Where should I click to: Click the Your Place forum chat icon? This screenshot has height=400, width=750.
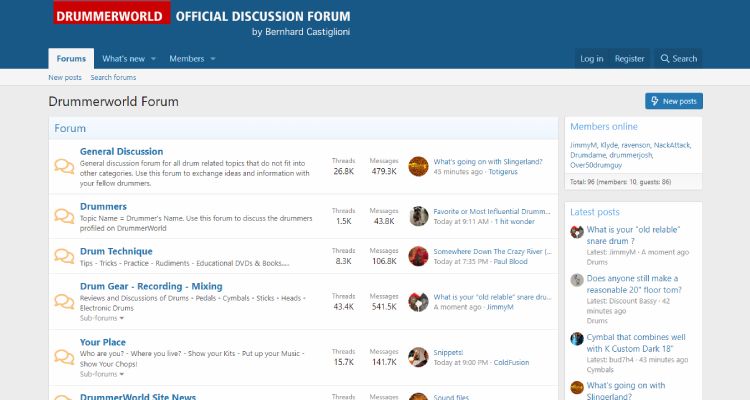pos(64,357)
